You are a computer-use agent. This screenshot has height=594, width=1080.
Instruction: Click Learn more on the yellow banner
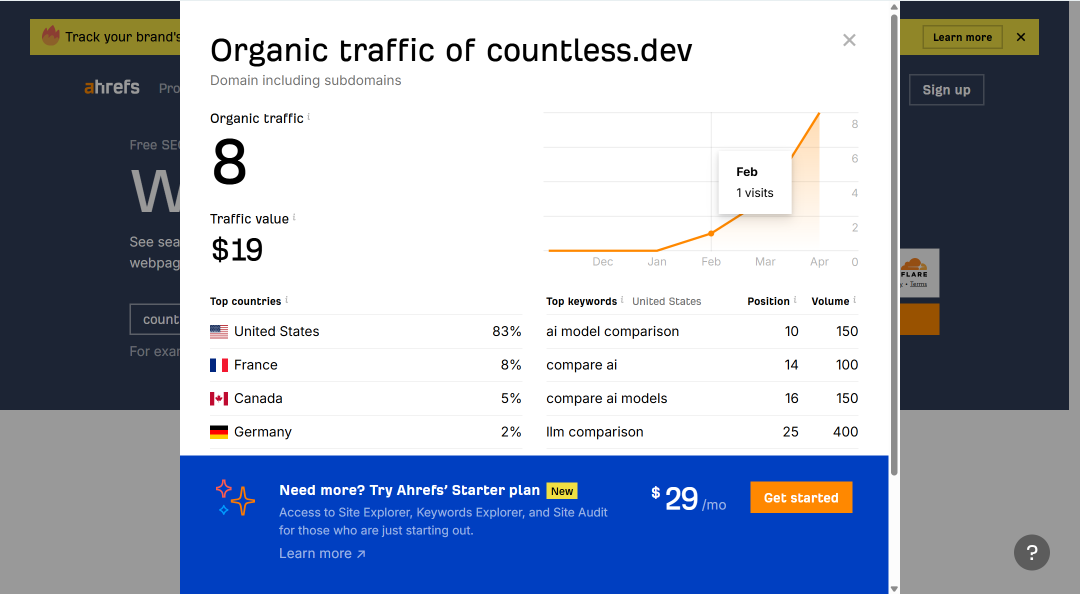[962, 37]
